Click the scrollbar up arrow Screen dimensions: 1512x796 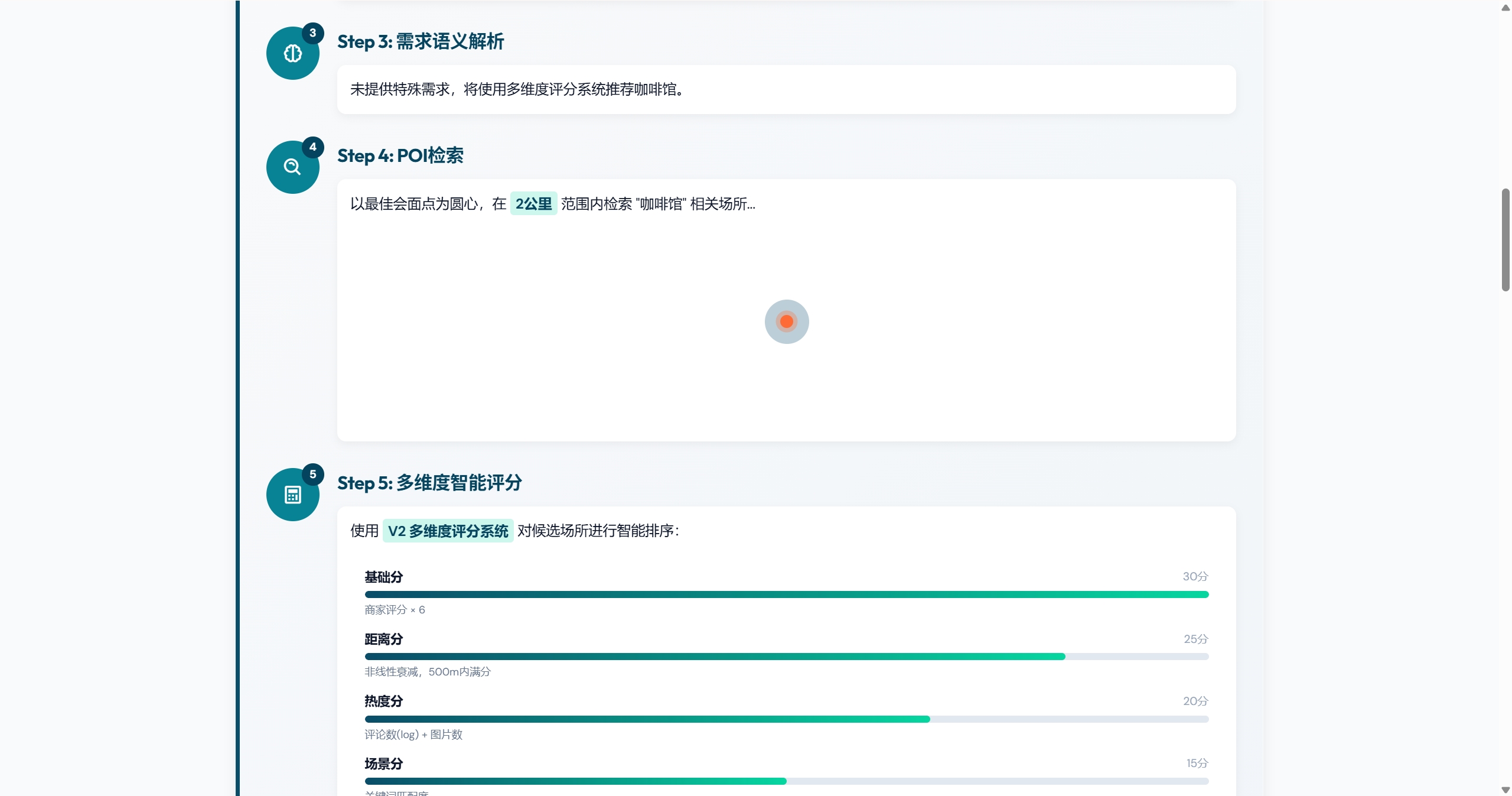tap(1506, 8)
